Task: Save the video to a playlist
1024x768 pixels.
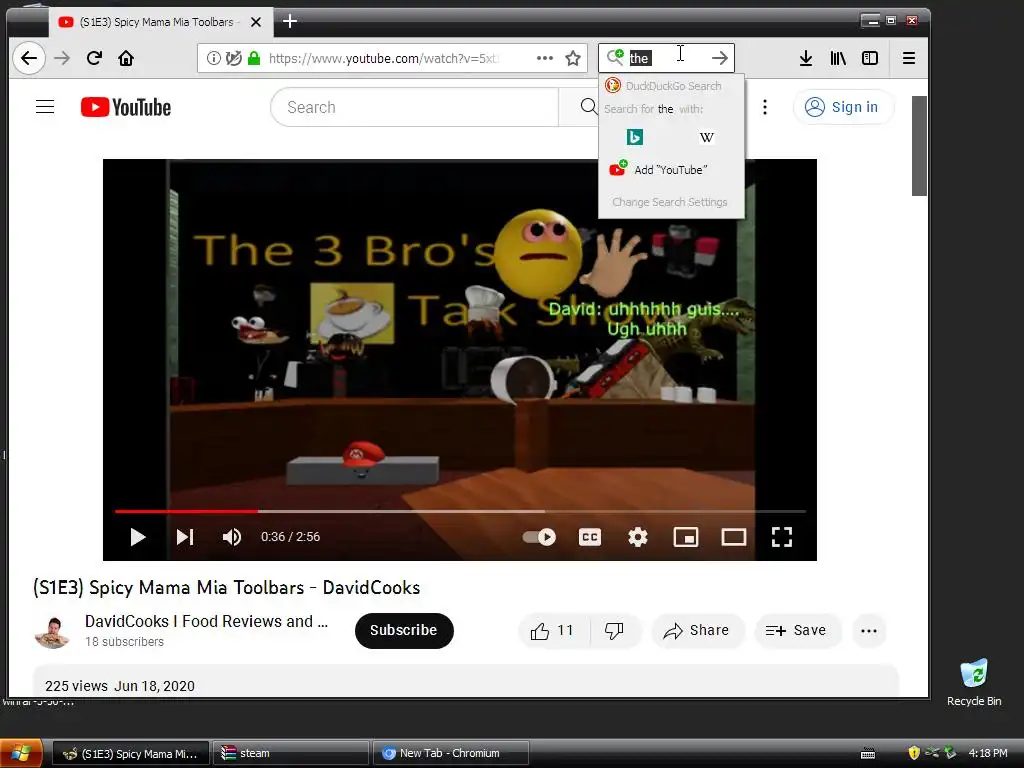Action: pyautogui.click(x=797, y=631)
